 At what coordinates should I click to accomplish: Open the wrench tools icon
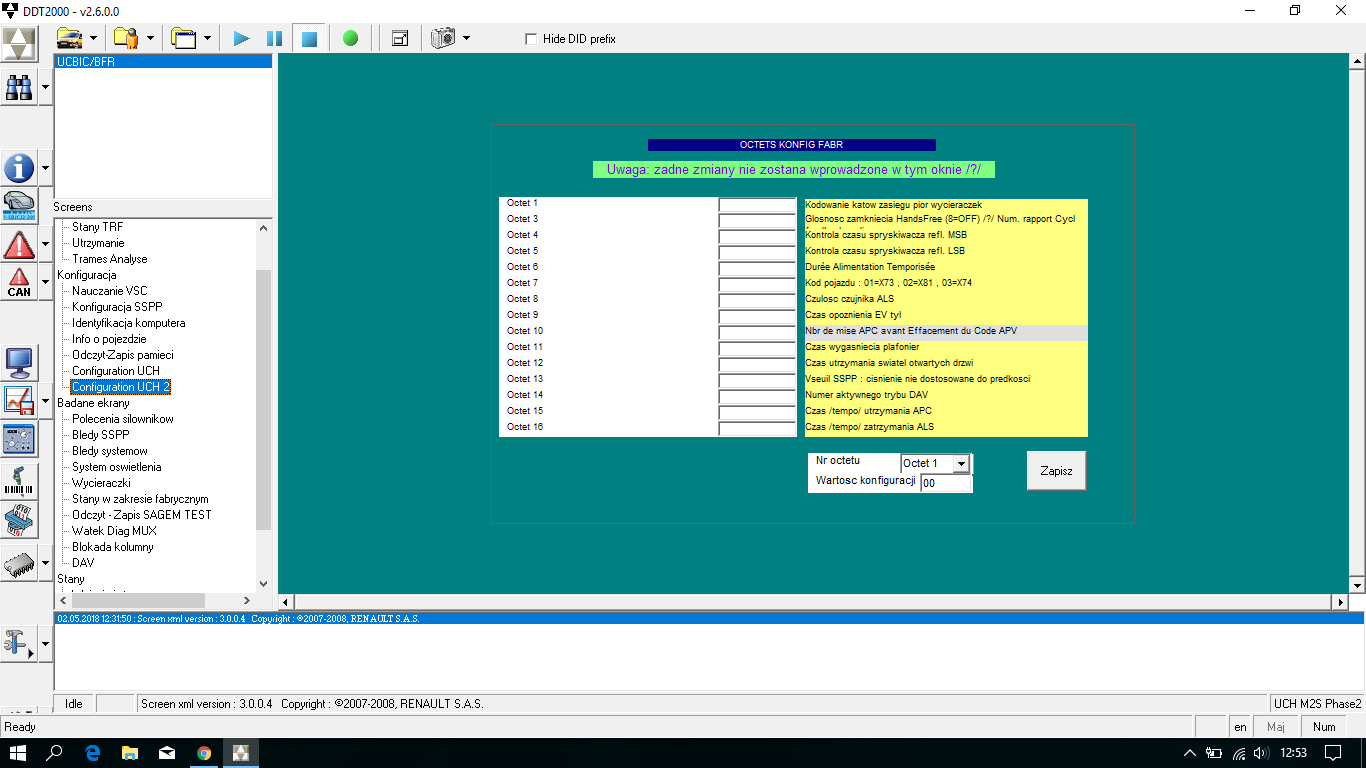19,644
